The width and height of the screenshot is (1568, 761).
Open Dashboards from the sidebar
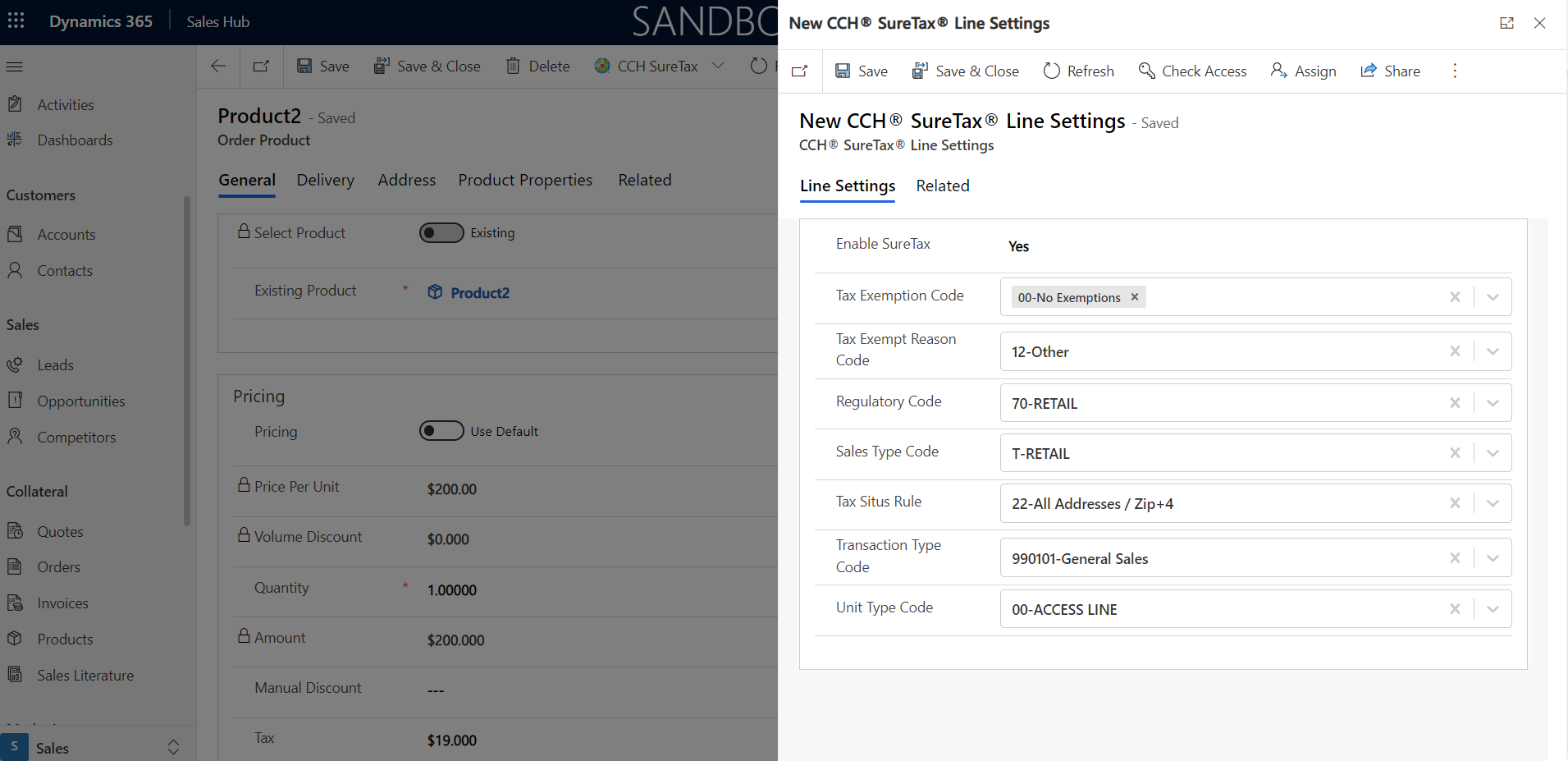tap(75, 140)
